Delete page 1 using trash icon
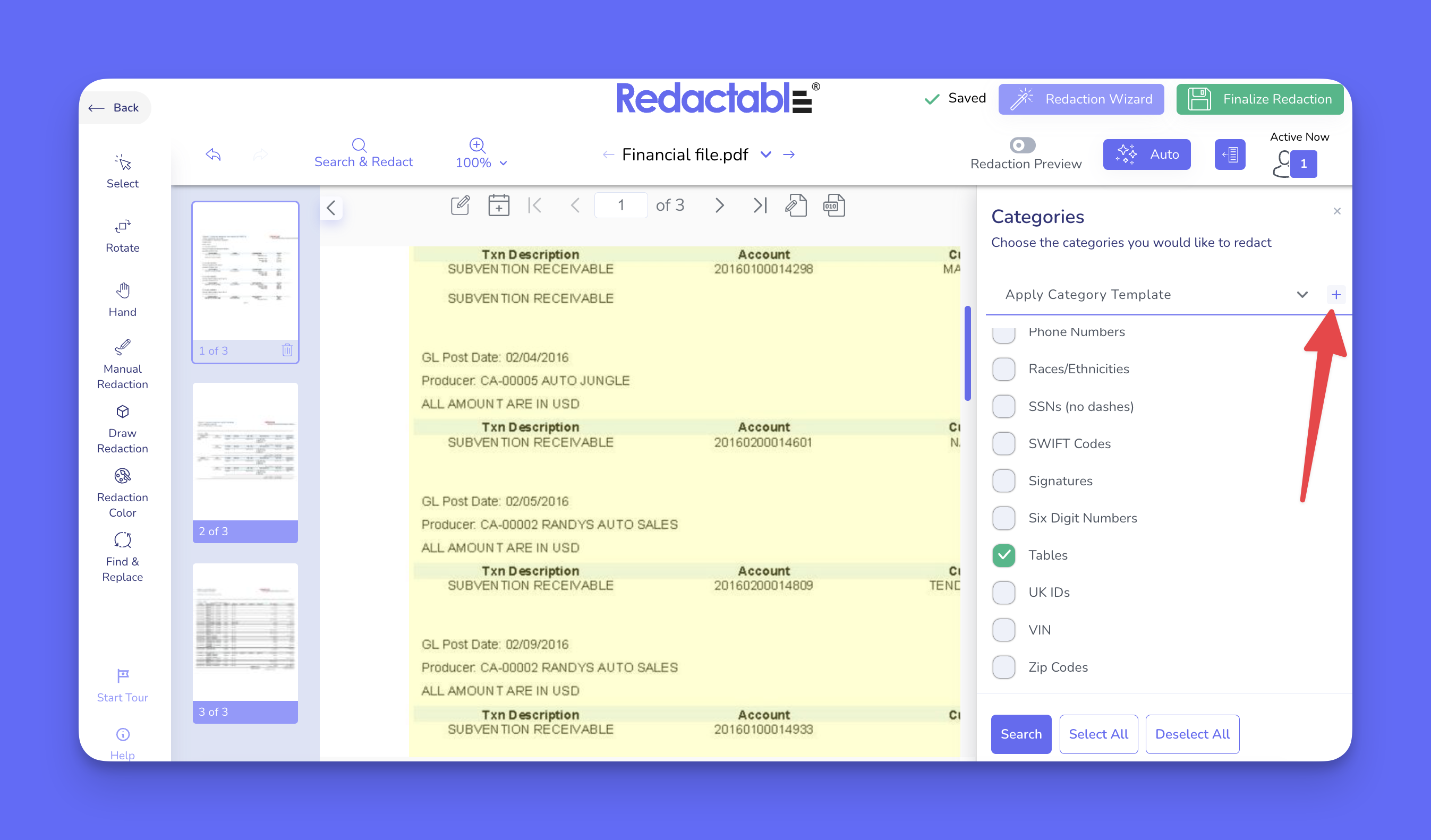The width and height of the screenshot is (1431, 840). (x=287, y=350)
